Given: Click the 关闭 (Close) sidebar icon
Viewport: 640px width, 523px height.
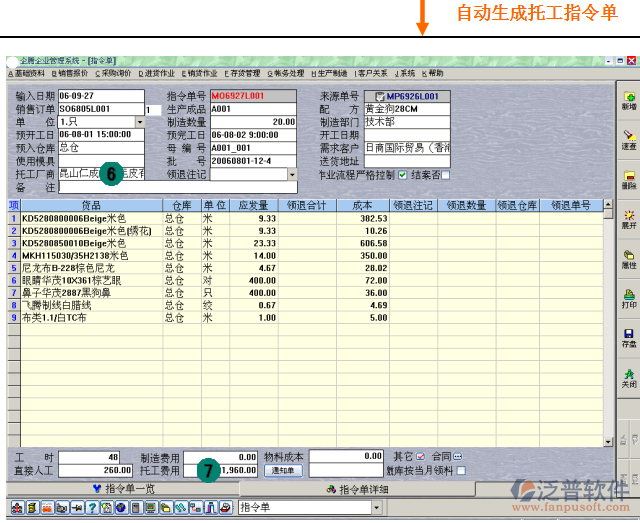Looking at the screenshot, I should (628, 378).
